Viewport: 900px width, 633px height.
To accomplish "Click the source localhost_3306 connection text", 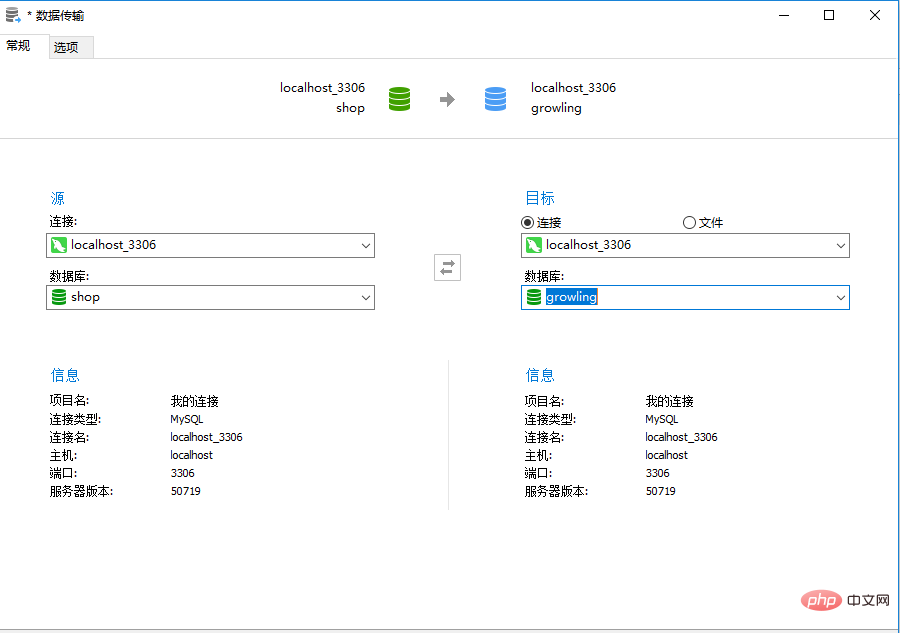I will pos(114,245).
